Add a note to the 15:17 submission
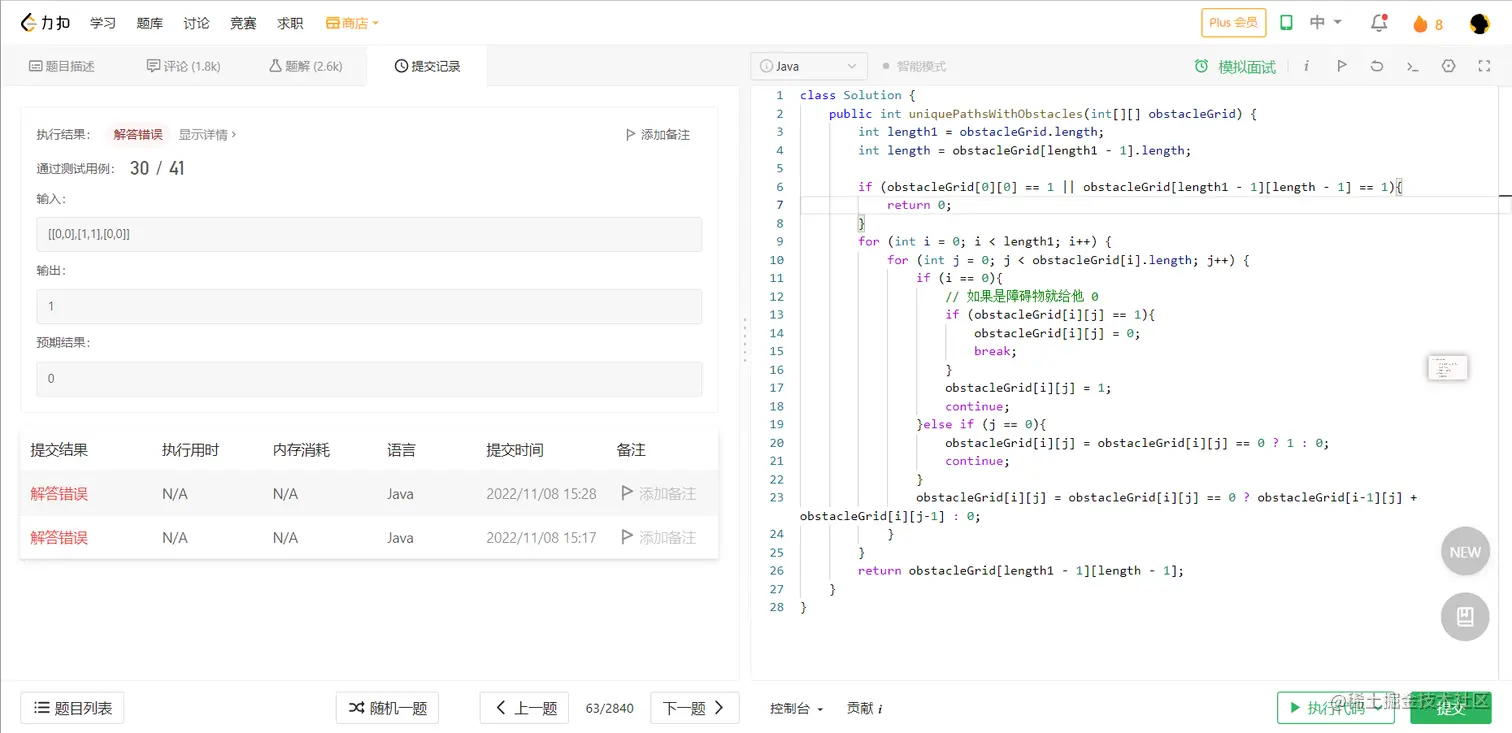Screen dimensions: 1512x733 click(658, 538)
